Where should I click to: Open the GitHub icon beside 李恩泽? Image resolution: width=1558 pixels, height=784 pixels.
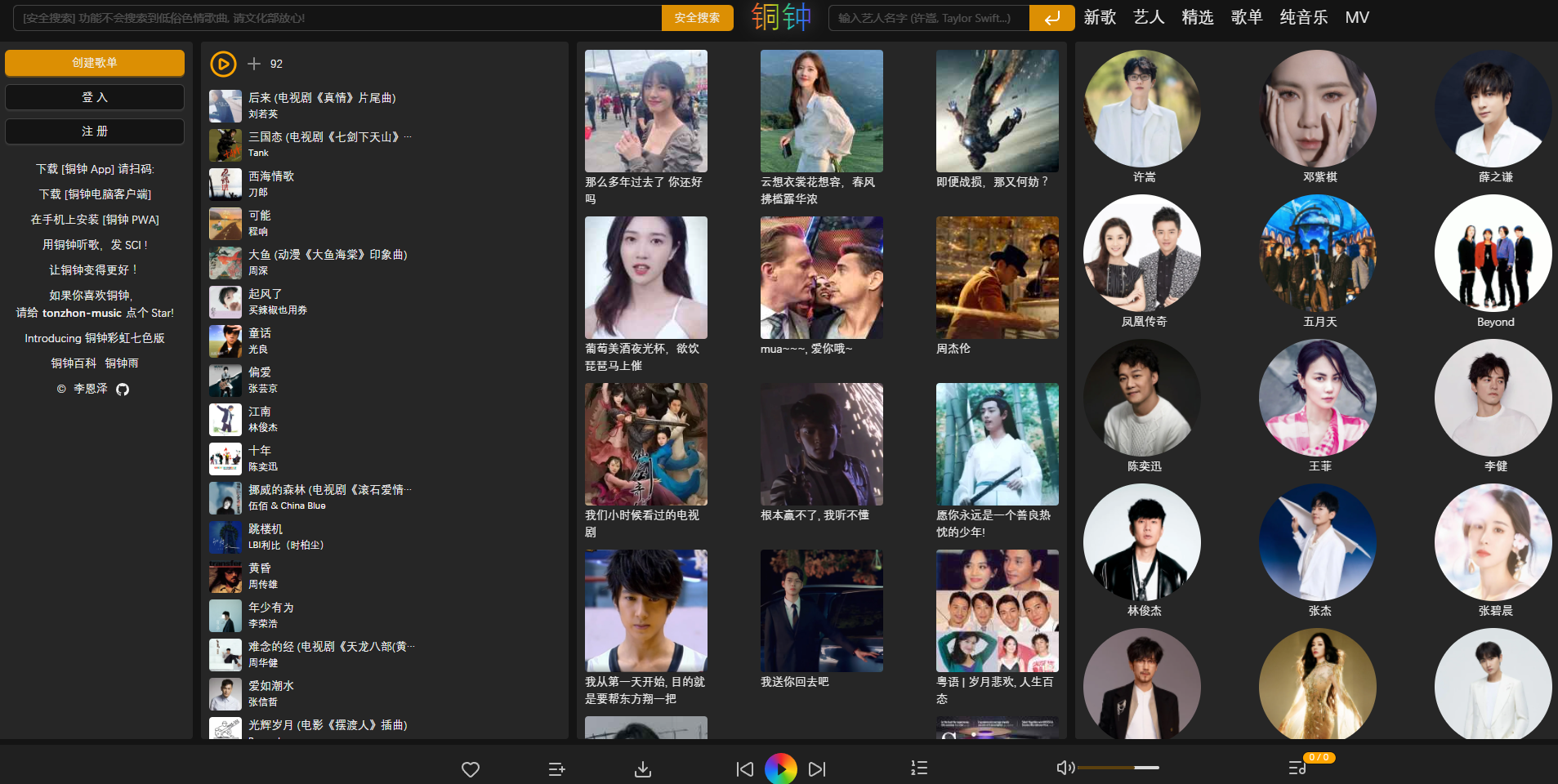click(x=123, y=390)
